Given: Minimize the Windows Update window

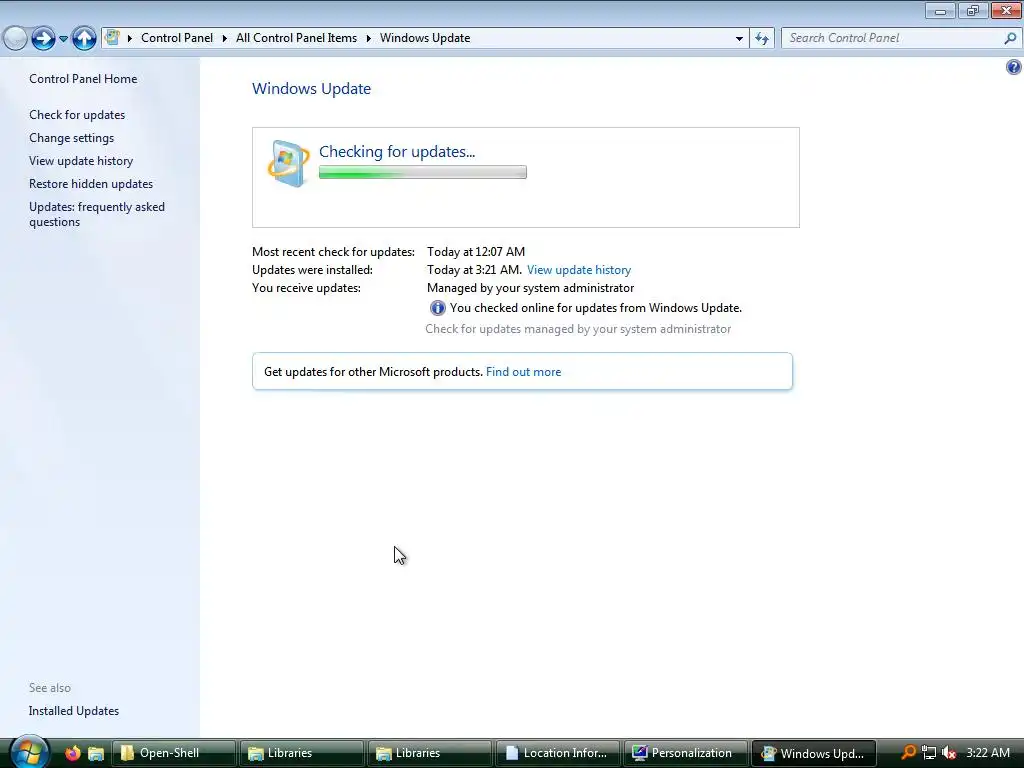Looking at the screenshot, I should [x=940, y=10].
